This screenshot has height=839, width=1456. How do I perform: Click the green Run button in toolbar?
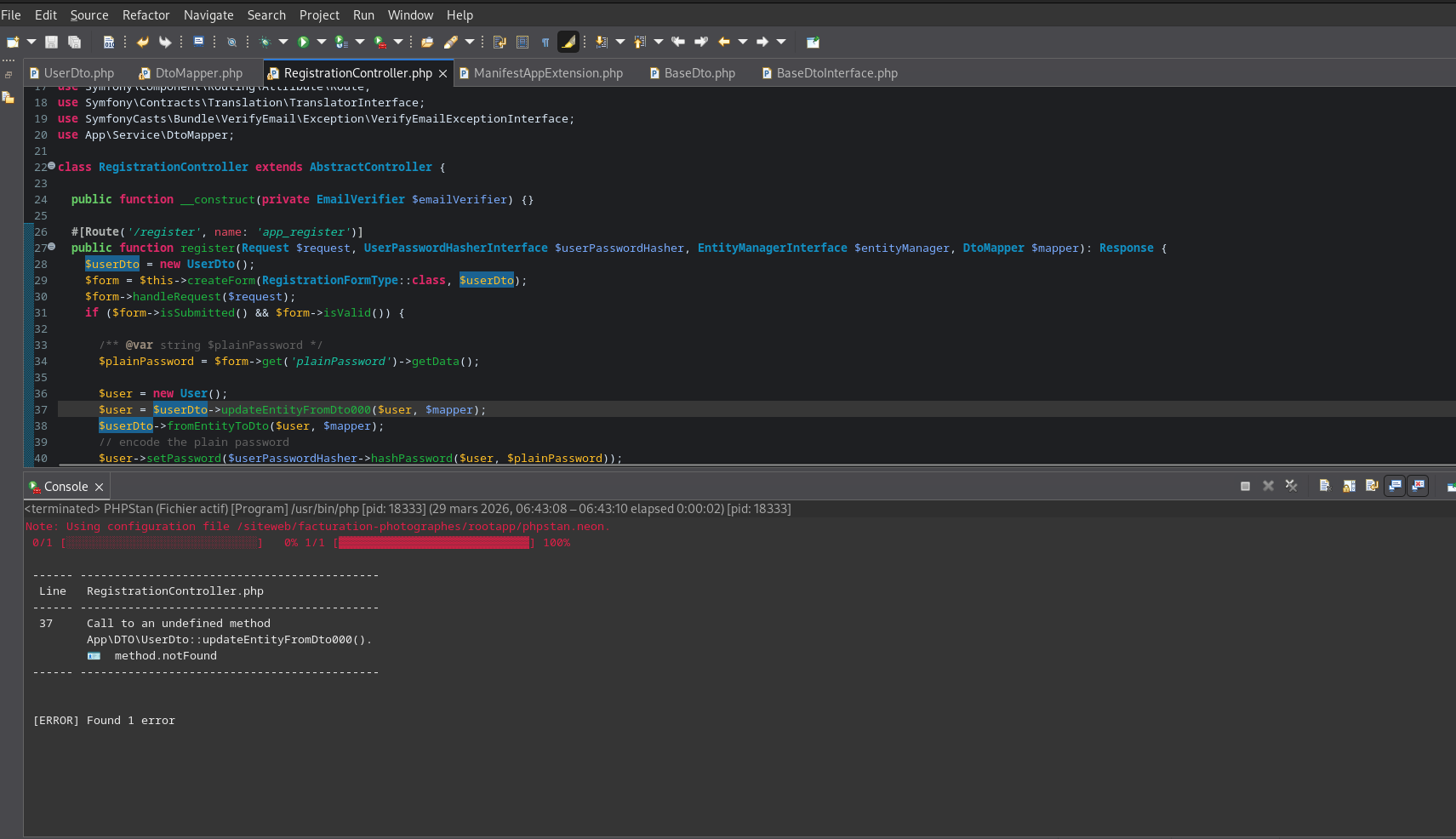303,42
